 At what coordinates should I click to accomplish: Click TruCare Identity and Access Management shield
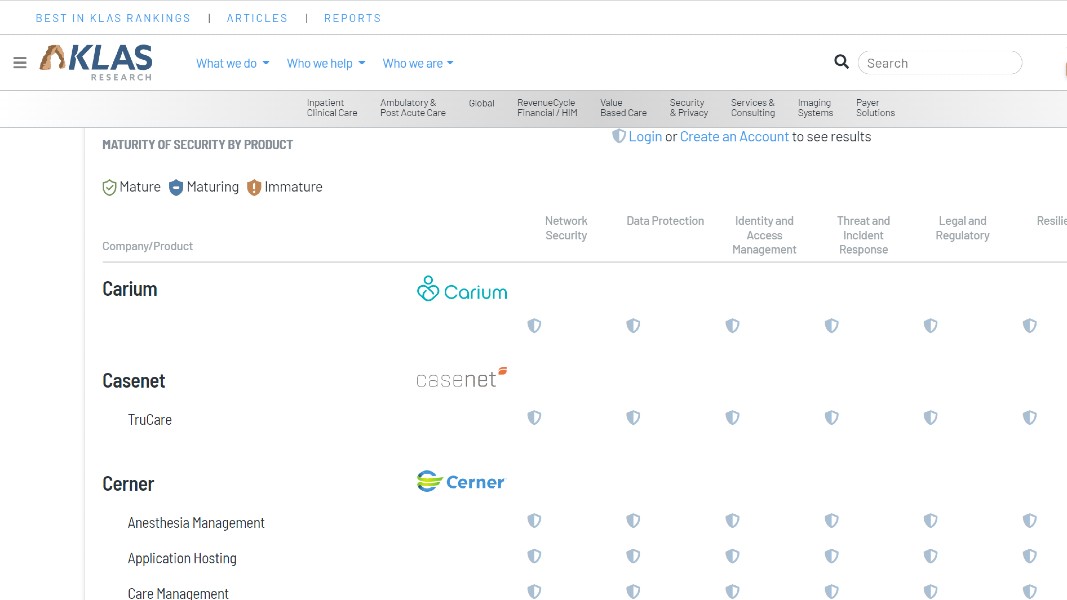(x=732, y=418)
